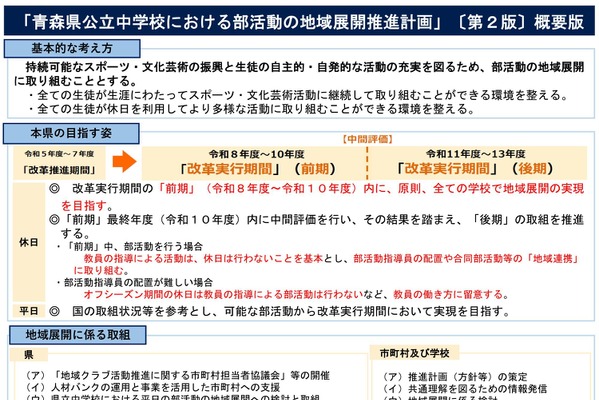This screenshot has width=599, height=400.
Task: Click the 「改革実行期間」(後期) heading
Action: 475,168
